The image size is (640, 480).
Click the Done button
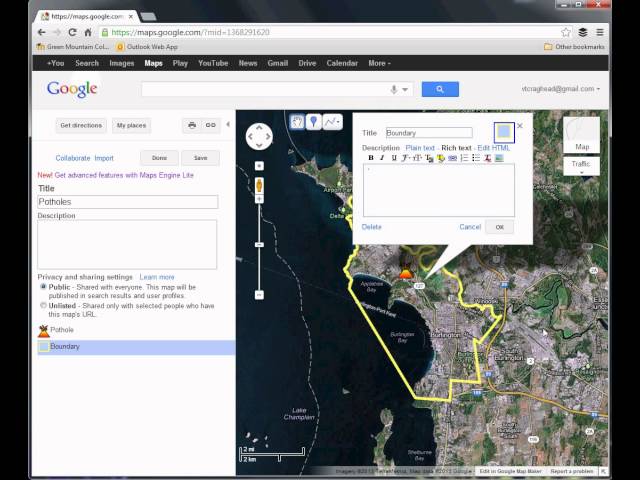(159, 158)
